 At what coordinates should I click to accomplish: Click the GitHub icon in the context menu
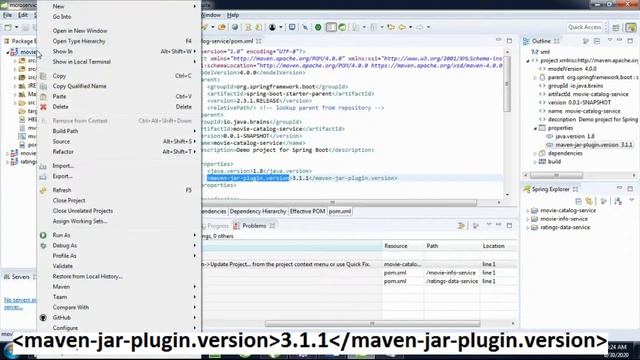(43, 318)
